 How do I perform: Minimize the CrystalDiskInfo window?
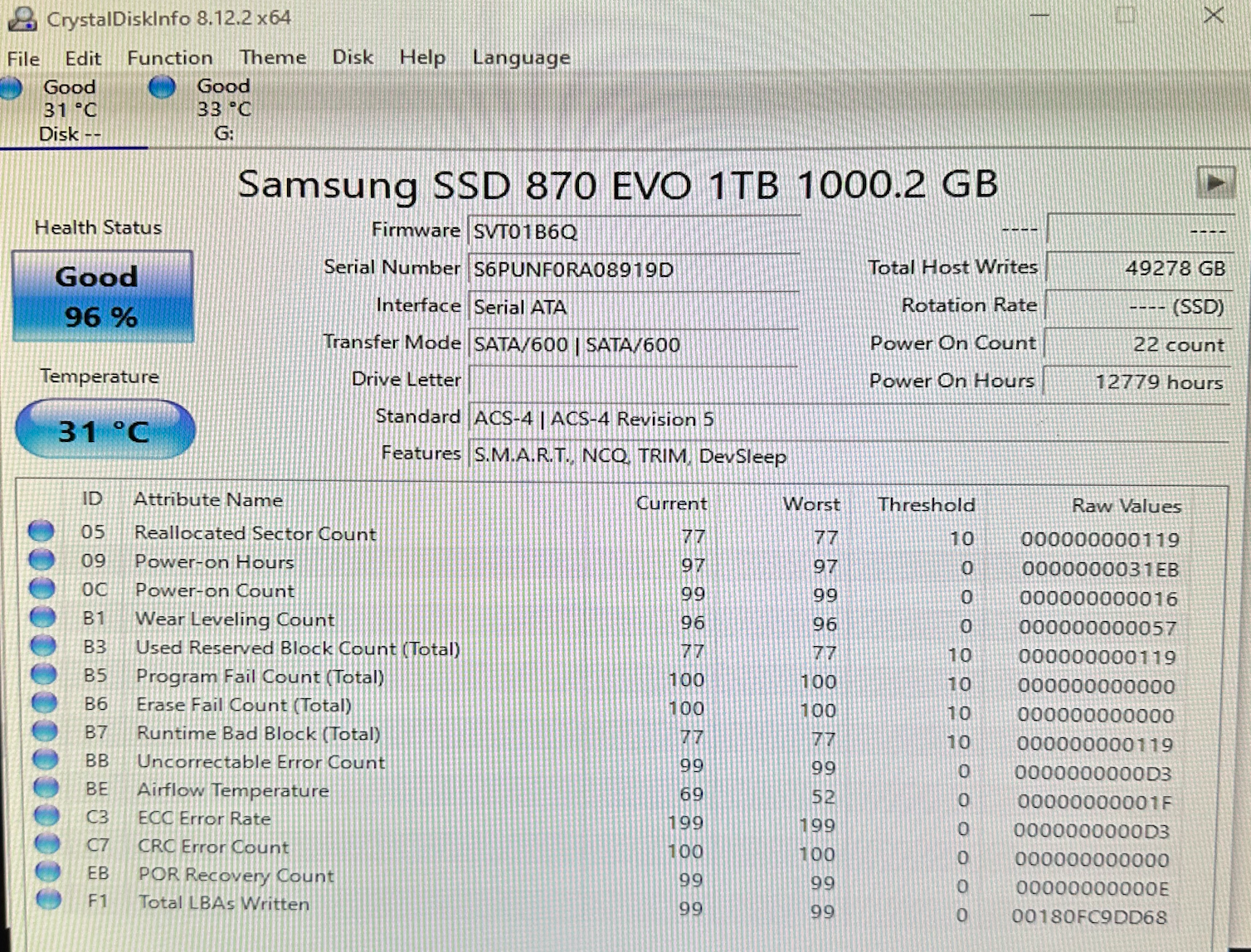point(1040,15)
